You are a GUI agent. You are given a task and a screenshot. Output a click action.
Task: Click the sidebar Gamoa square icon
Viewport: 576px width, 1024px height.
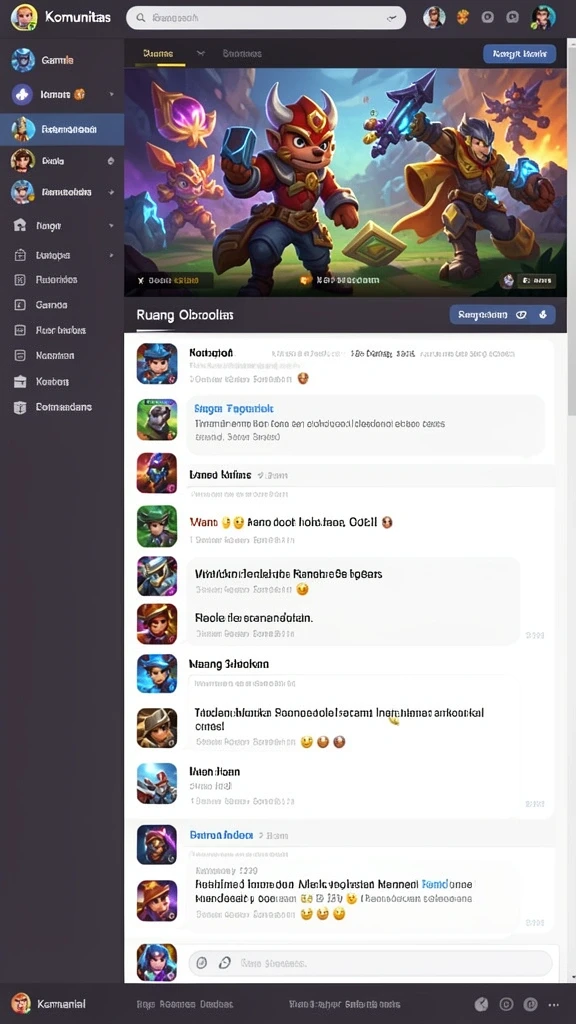(x=20, y=304)
